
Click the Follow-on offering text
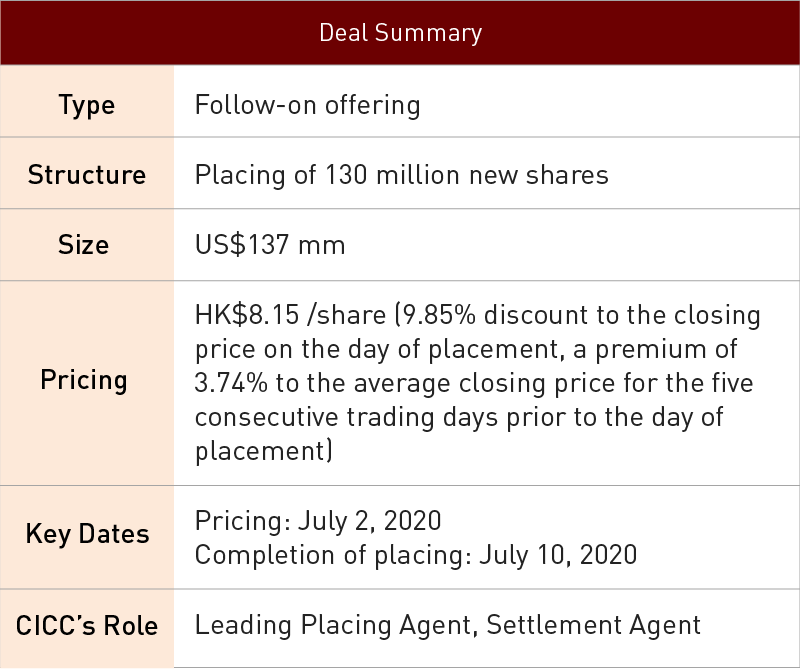tap(307, 105)
